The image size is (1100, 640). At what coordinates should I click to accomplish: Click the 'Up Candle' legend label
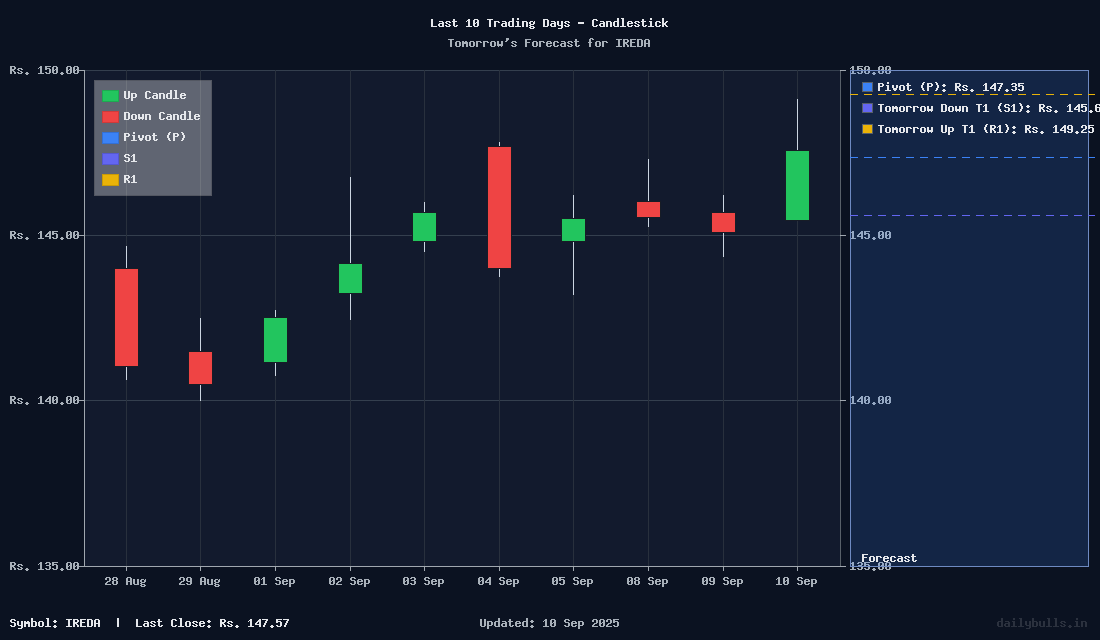155,95
